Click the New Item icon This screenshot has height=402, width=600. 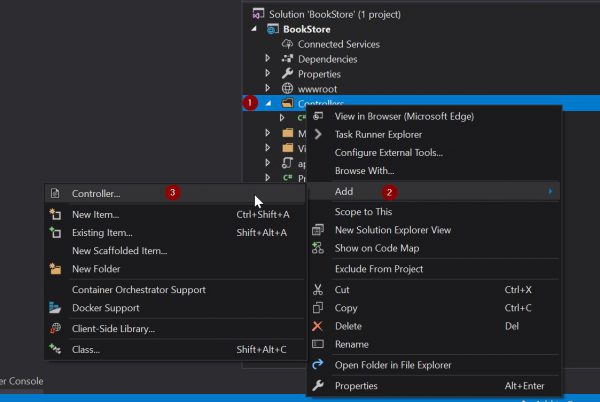click(x=56, y=214)
